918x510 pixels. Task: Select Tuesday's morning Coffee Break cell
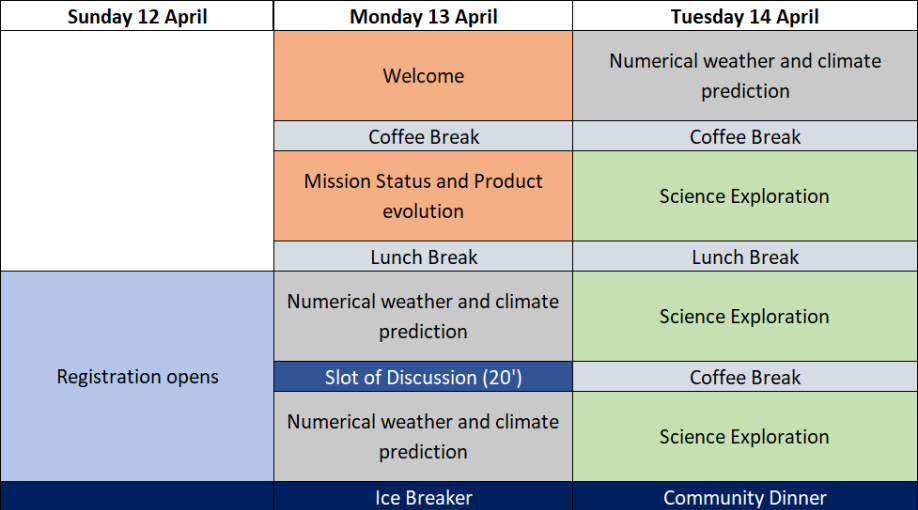point(745,137)
